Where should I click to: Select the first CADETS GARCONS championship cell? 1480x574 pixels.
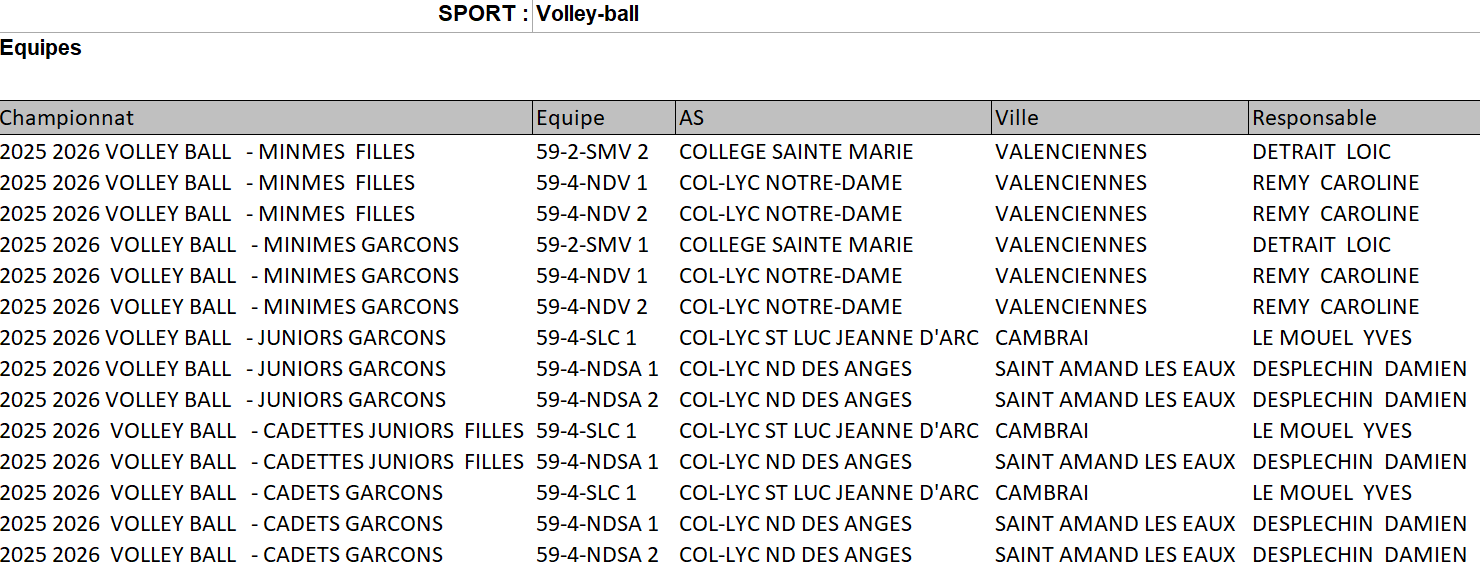pos(221,493)
